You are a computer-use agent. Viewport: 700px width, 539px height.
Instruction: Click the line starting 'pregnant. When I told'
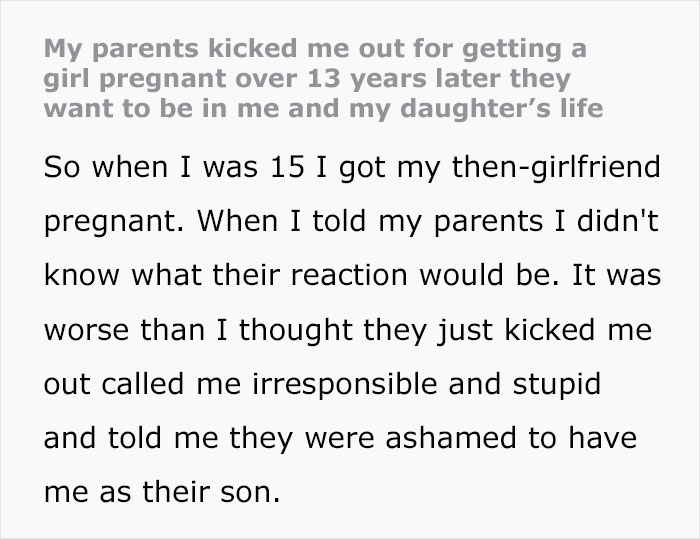click(351, 222)
